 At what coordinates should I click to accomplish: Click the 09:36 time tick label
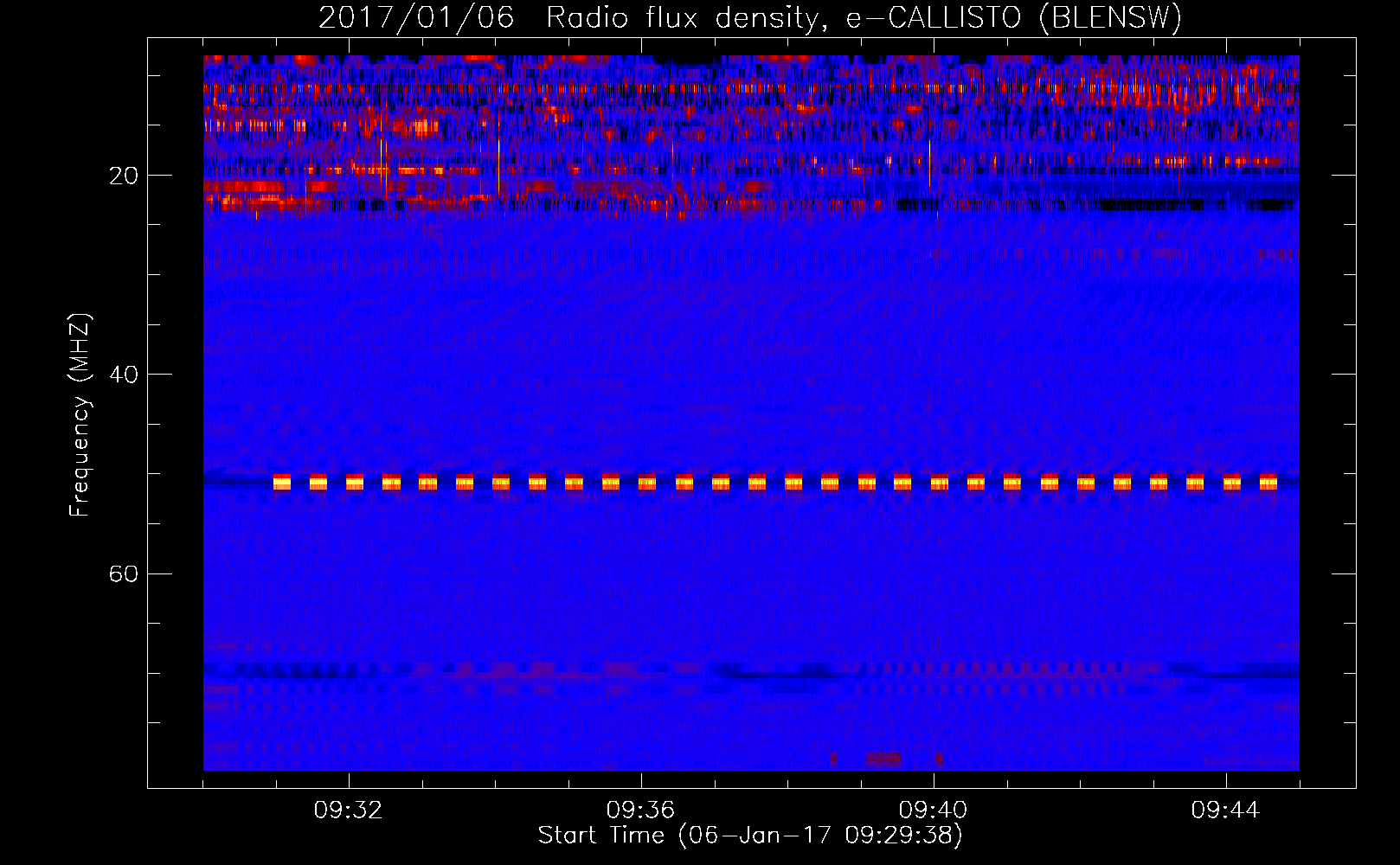click(640, 811)
